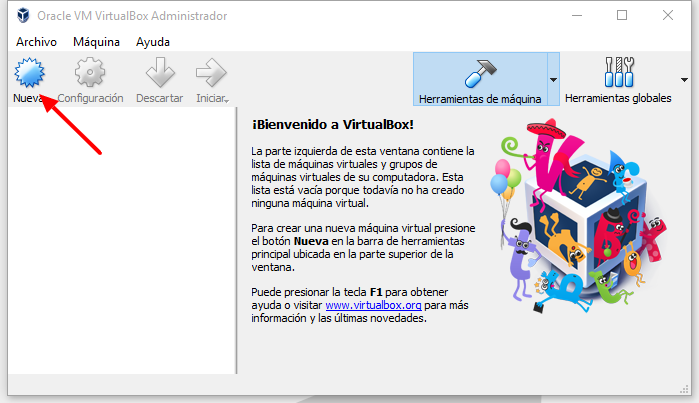This screenshot has width=699, height=403.
Task: Open the Archivo menu
Action: 37,42
